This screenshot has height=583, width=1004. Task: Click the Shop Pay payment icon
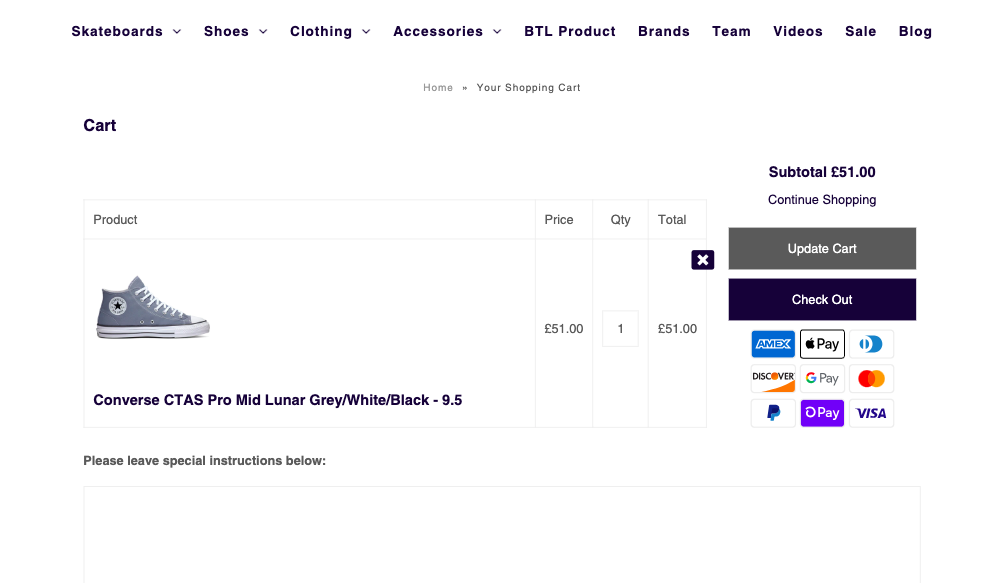point(822,413)
